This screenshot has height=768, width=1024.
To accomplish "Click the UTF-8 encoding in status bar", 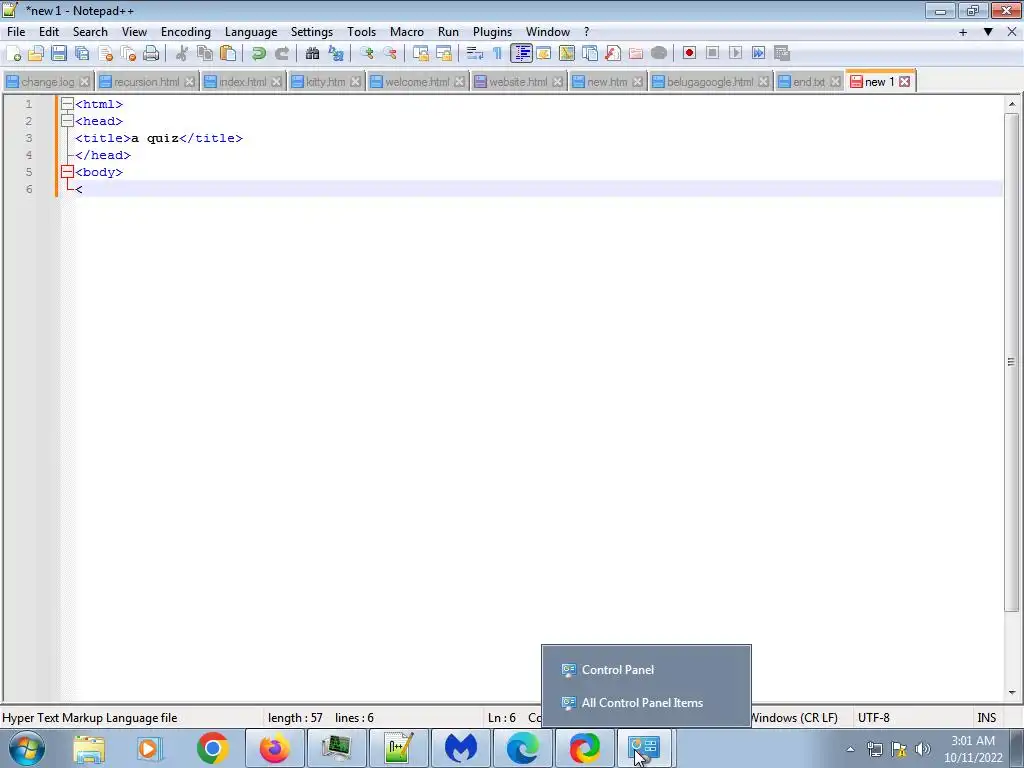I will click(874, 718).
